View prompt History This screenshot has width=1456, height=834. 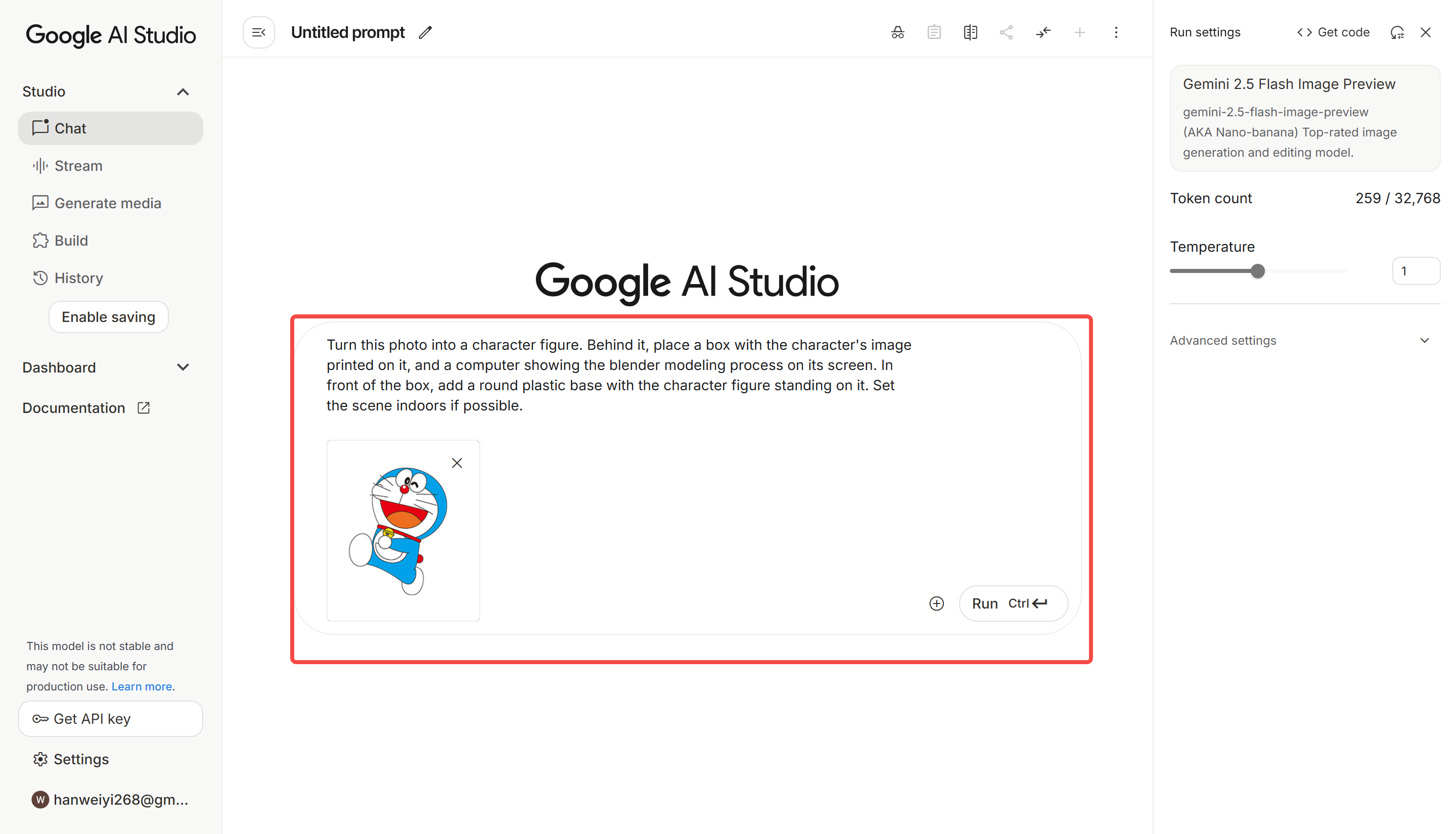[x=78, y=278]
